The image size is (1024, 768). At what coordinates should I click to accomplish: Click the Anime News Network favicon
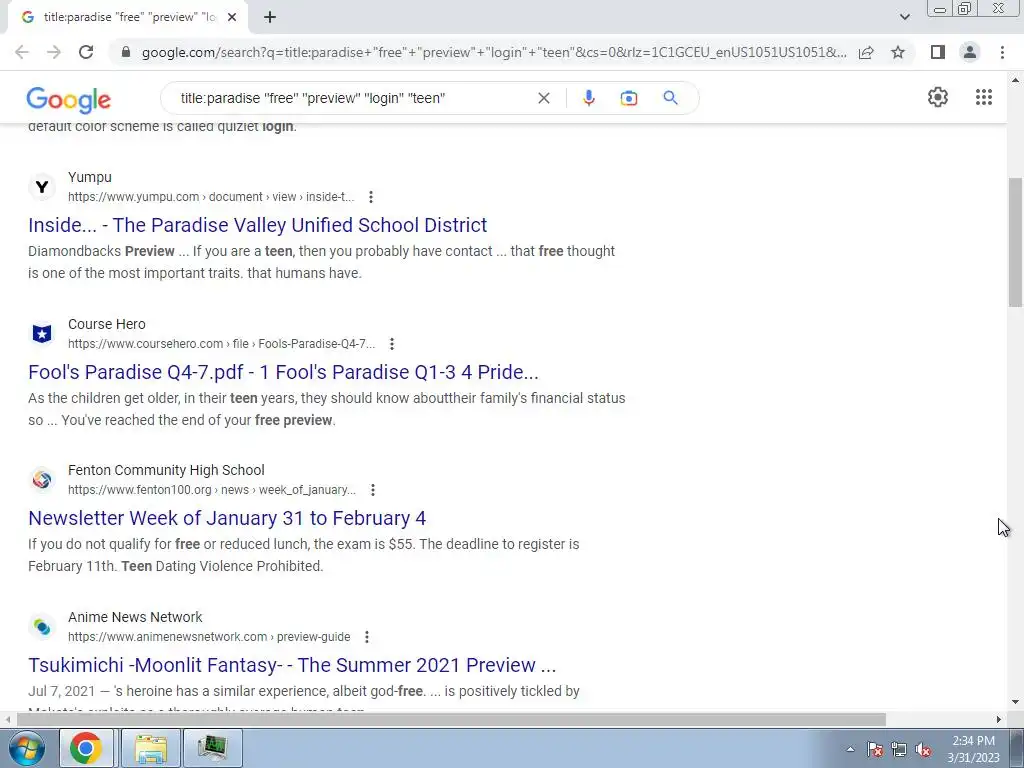(42, 627)
